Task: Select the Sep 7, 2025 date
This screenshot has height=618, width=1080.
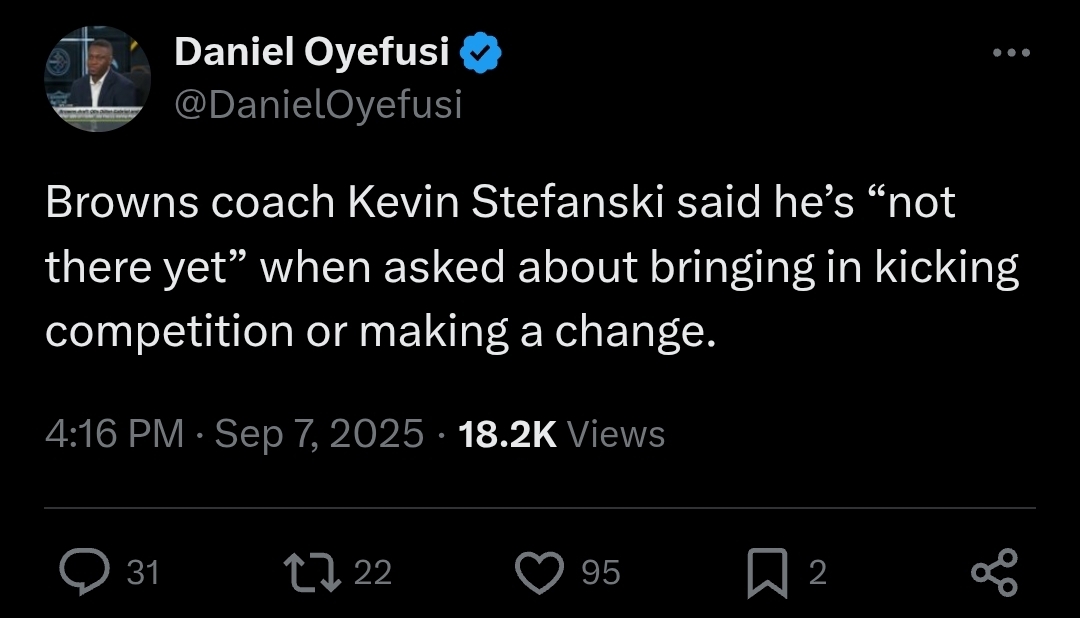Action: pos(319,434)
